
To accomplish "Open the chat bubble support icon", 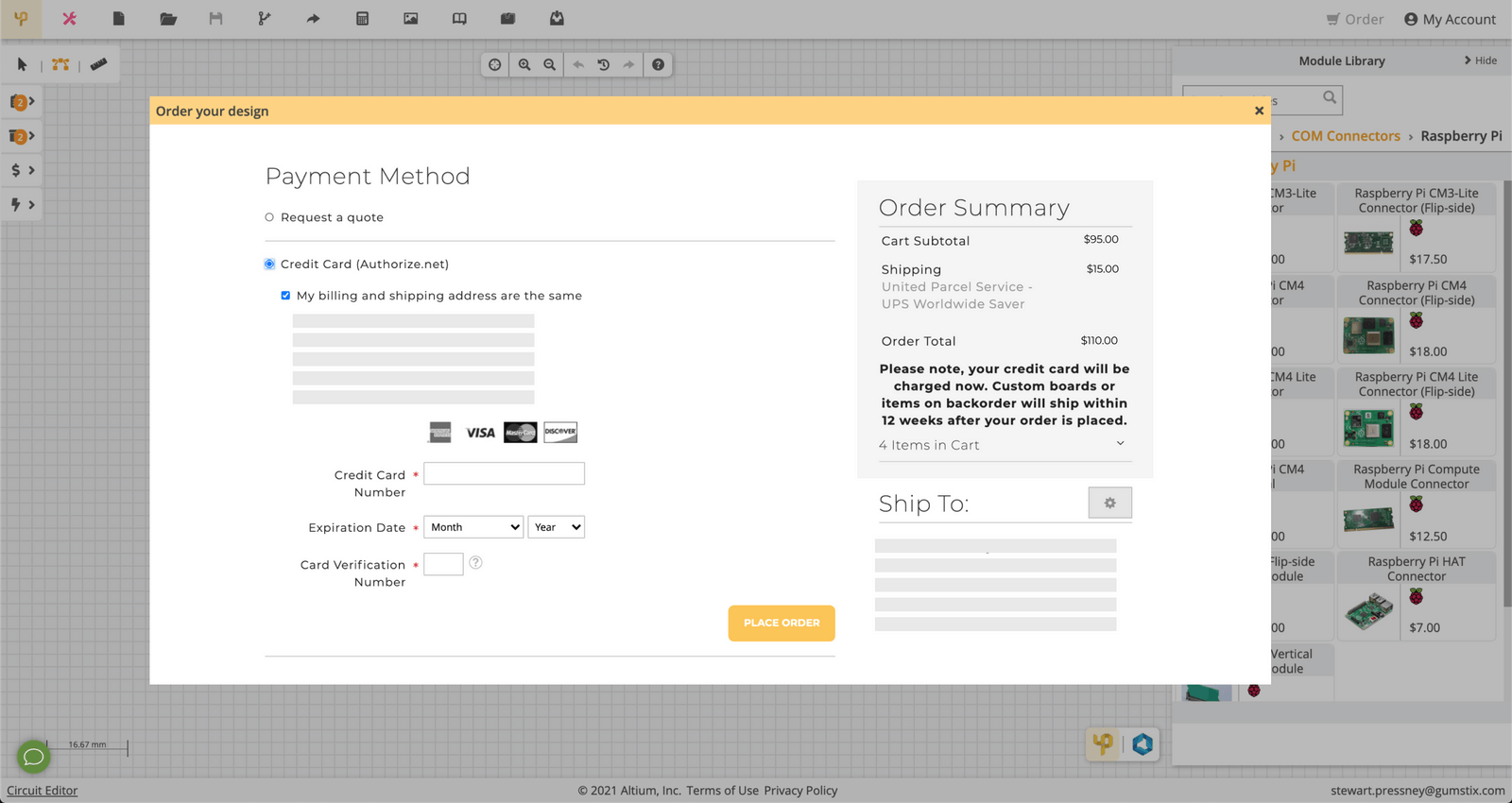I will click(x=33, y=757).
